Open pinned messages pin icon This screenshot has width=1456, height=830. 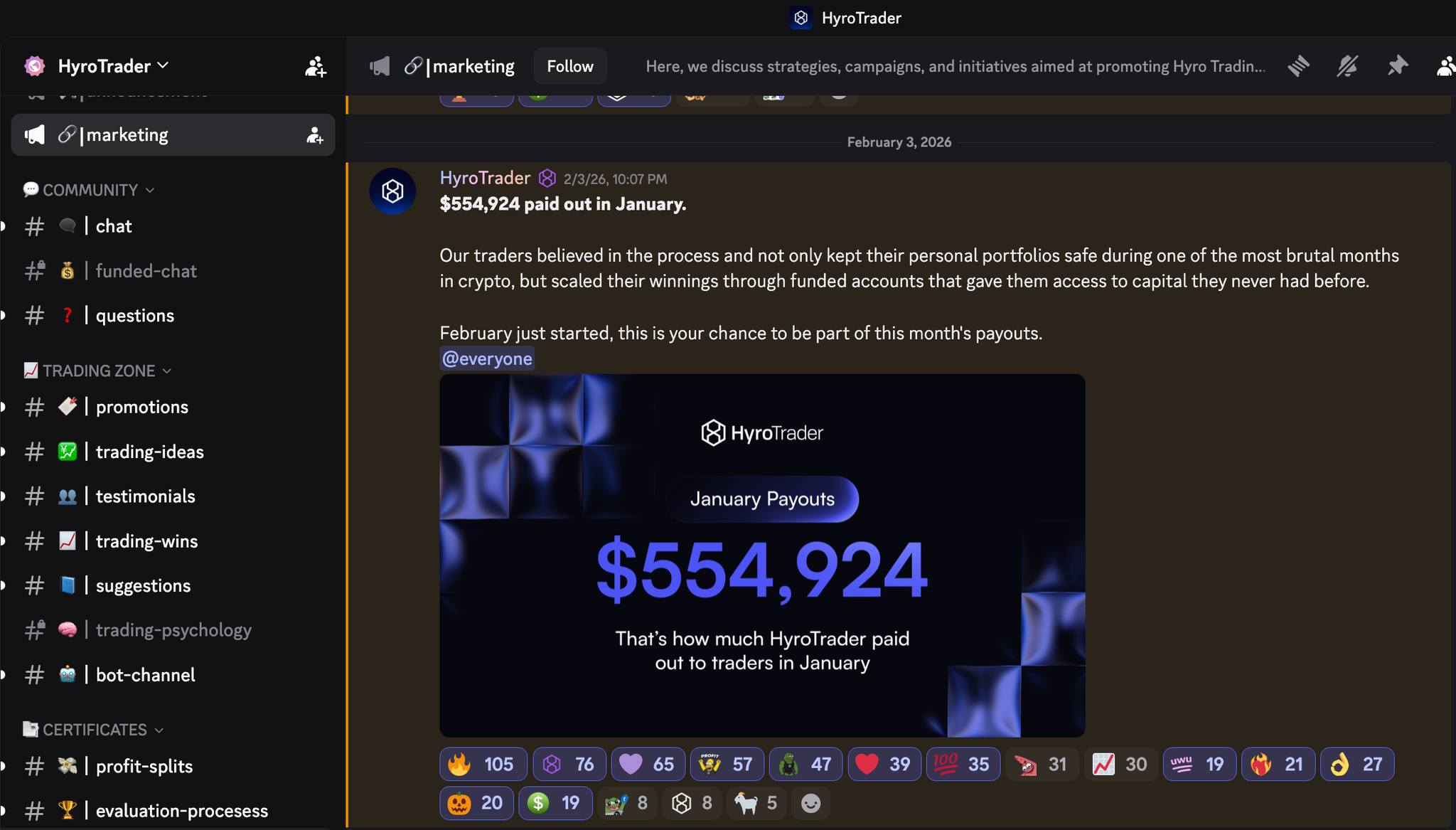tap(1397, 66)
